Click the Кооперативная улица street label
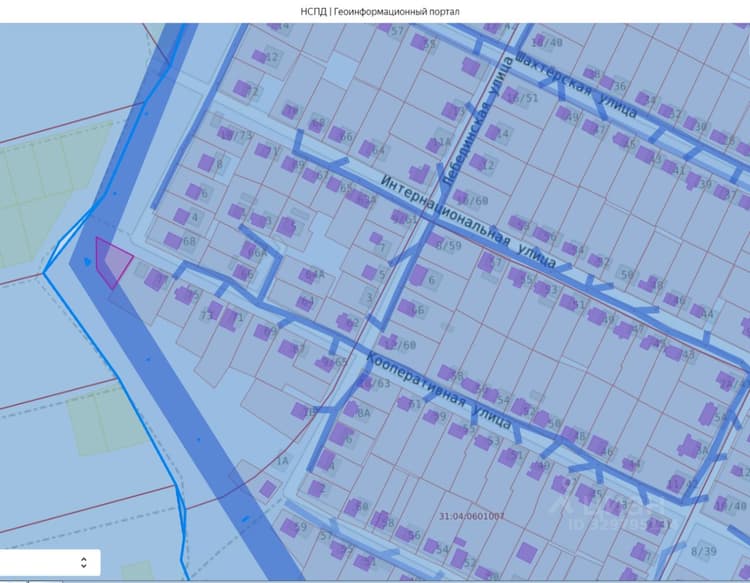This screenshot has width=750, height=583. tap(439, 390)
